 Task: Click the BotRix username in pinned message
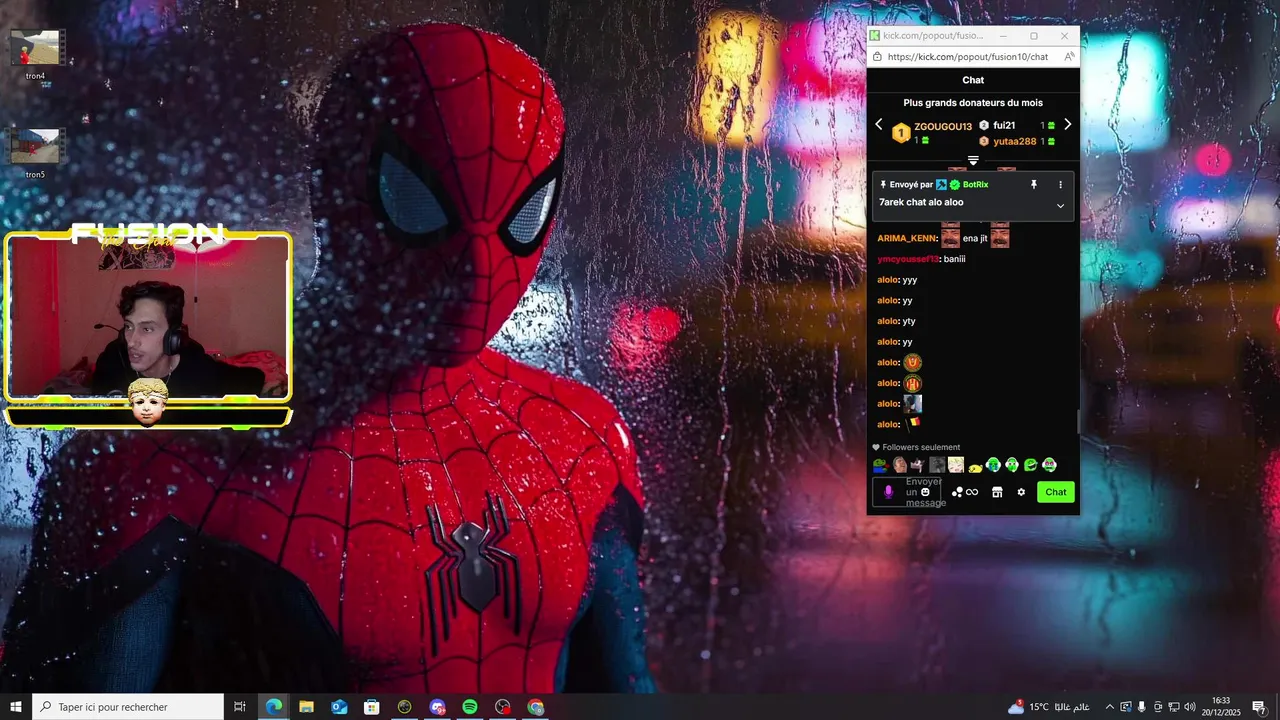975,185
